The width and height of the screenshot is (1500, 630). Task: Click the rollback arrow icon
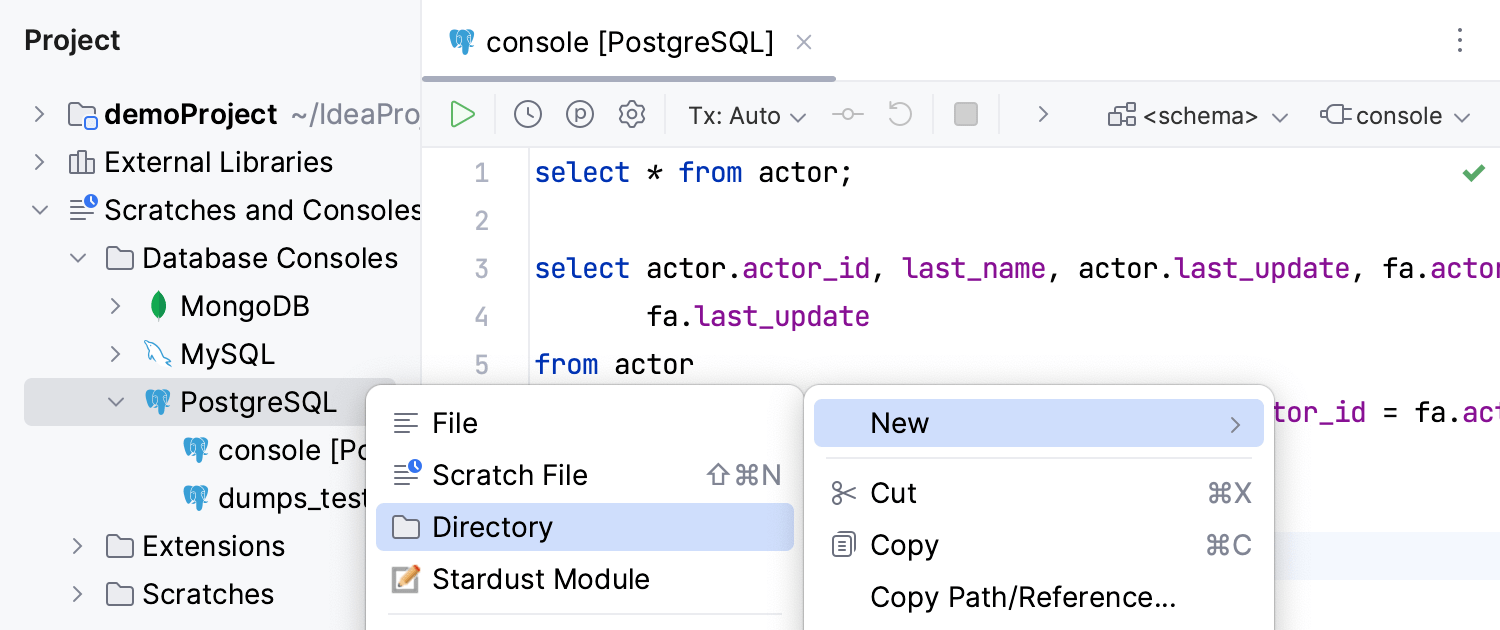click(x=900, y=115)
